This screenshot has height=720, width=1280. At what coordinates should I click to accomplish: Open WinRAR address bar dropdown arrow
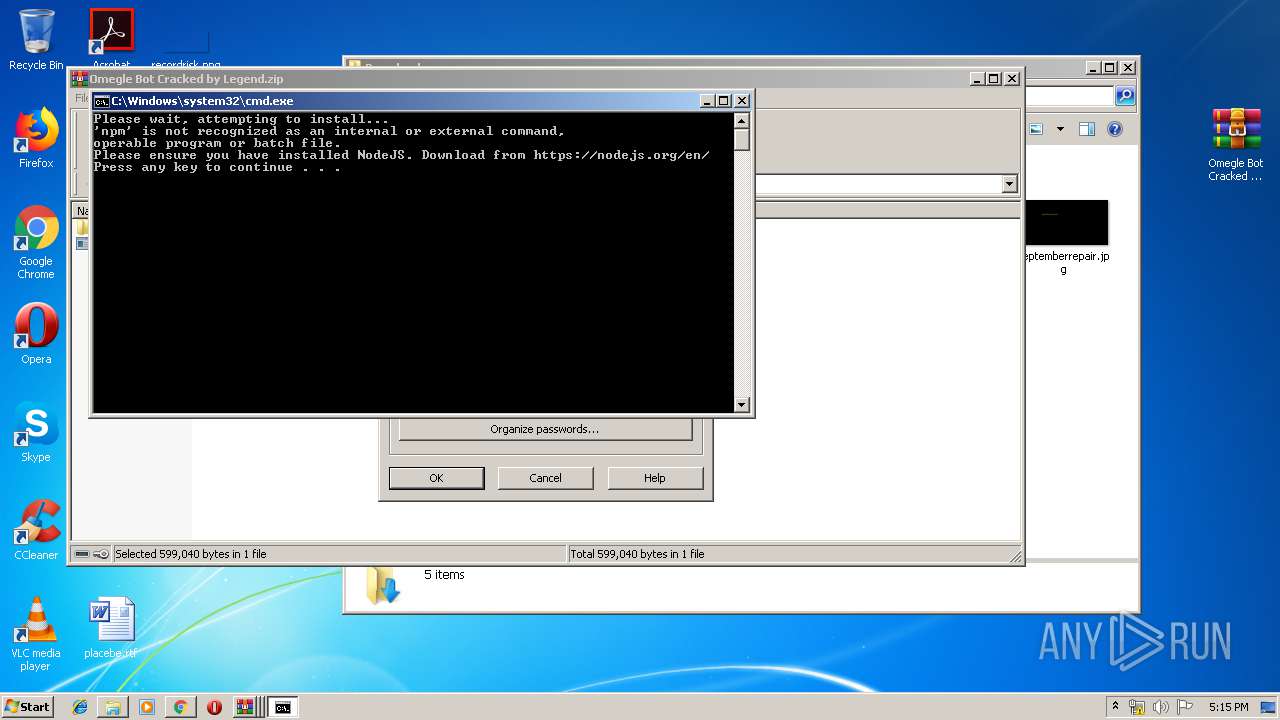1009,184
